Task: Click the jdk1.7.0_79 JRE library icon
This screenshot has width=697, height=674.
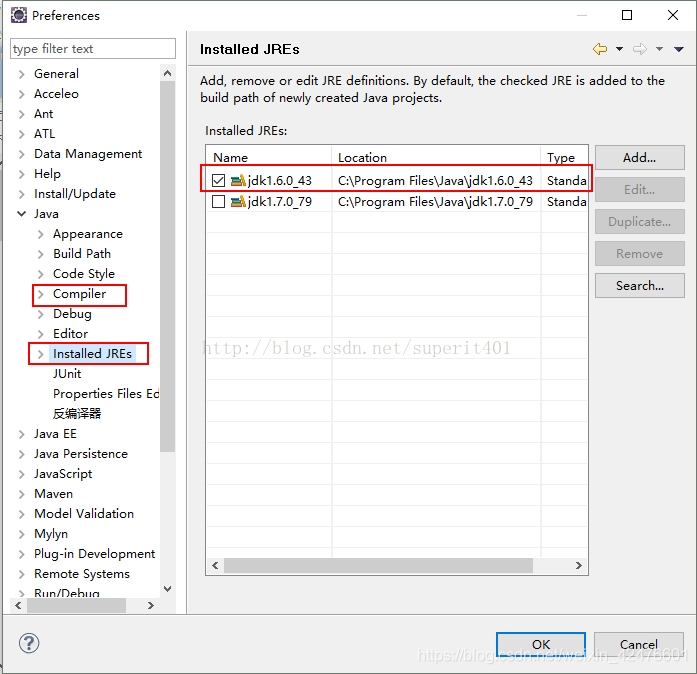Action: click(238, 201)
